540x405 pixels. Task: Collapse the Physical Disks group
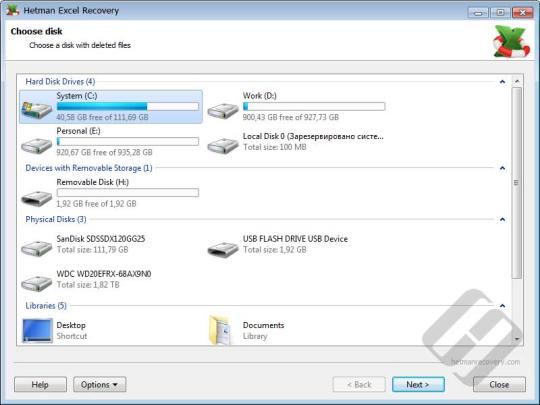[x=502, y=219]
